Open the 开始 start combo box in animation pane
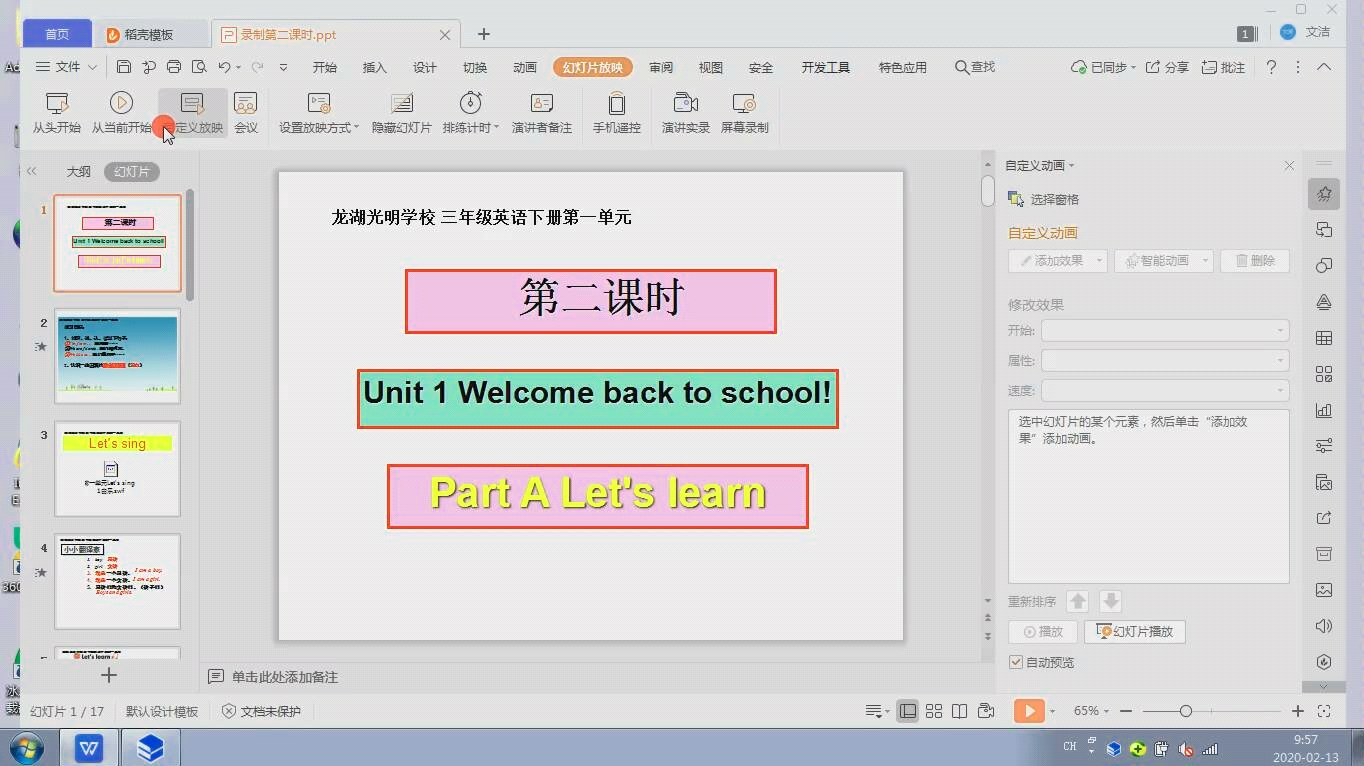 coord(1165,330)
